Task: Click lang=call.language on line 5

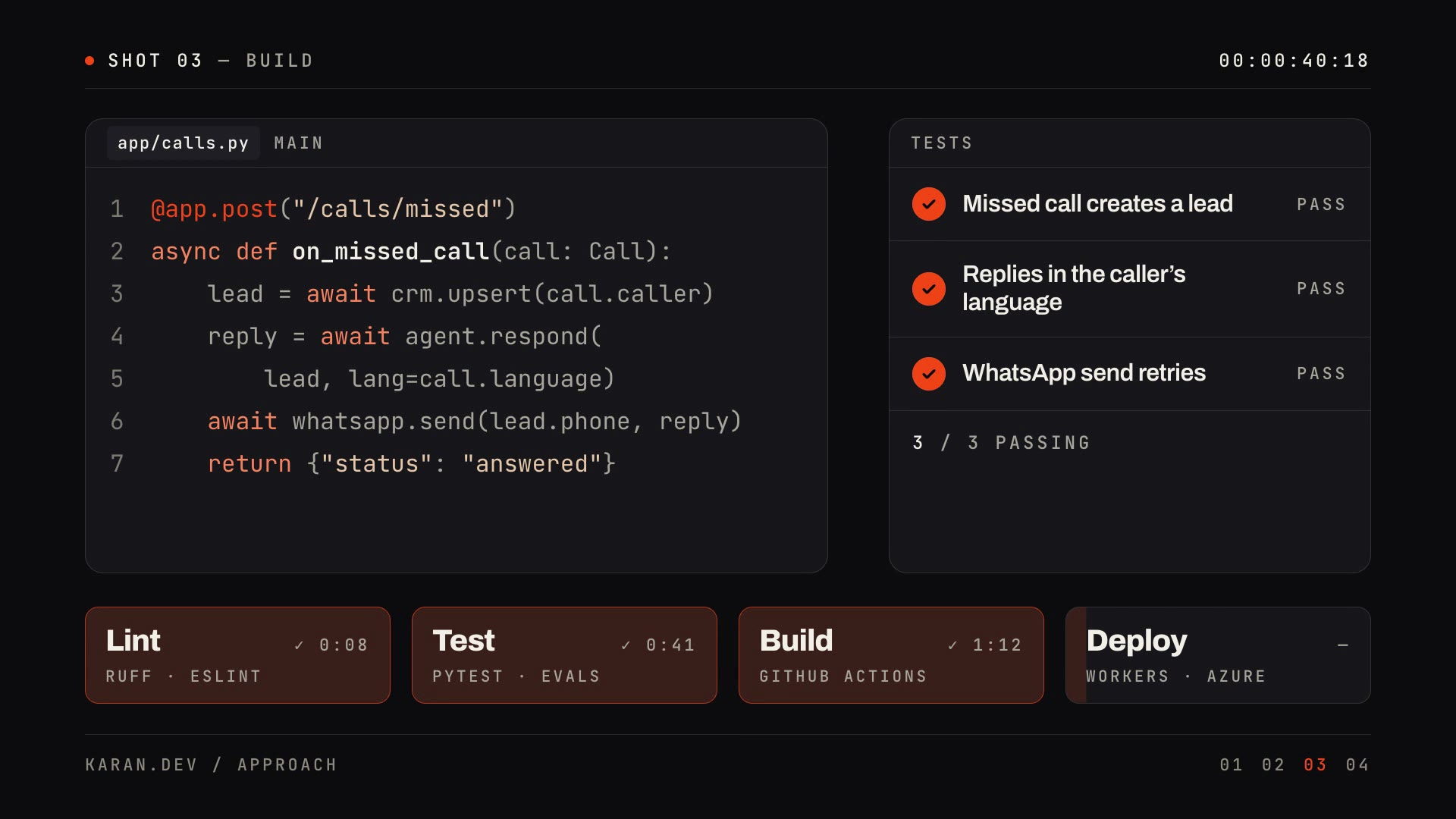Action: [x=475, y=379]
